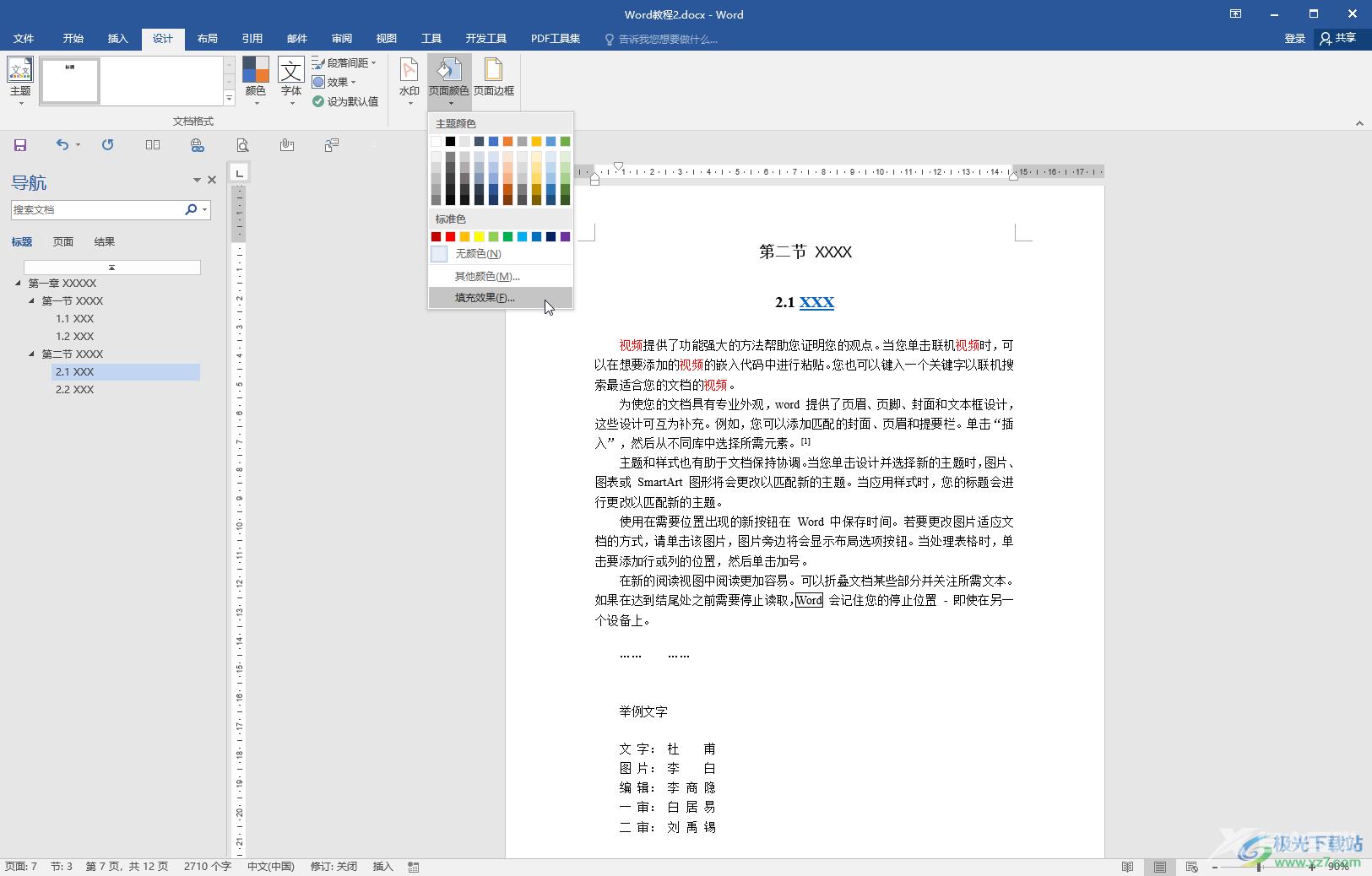Screen dimensions: 1372x876
Task: Switch to read mode view icon
Action: click(1127, 867)
